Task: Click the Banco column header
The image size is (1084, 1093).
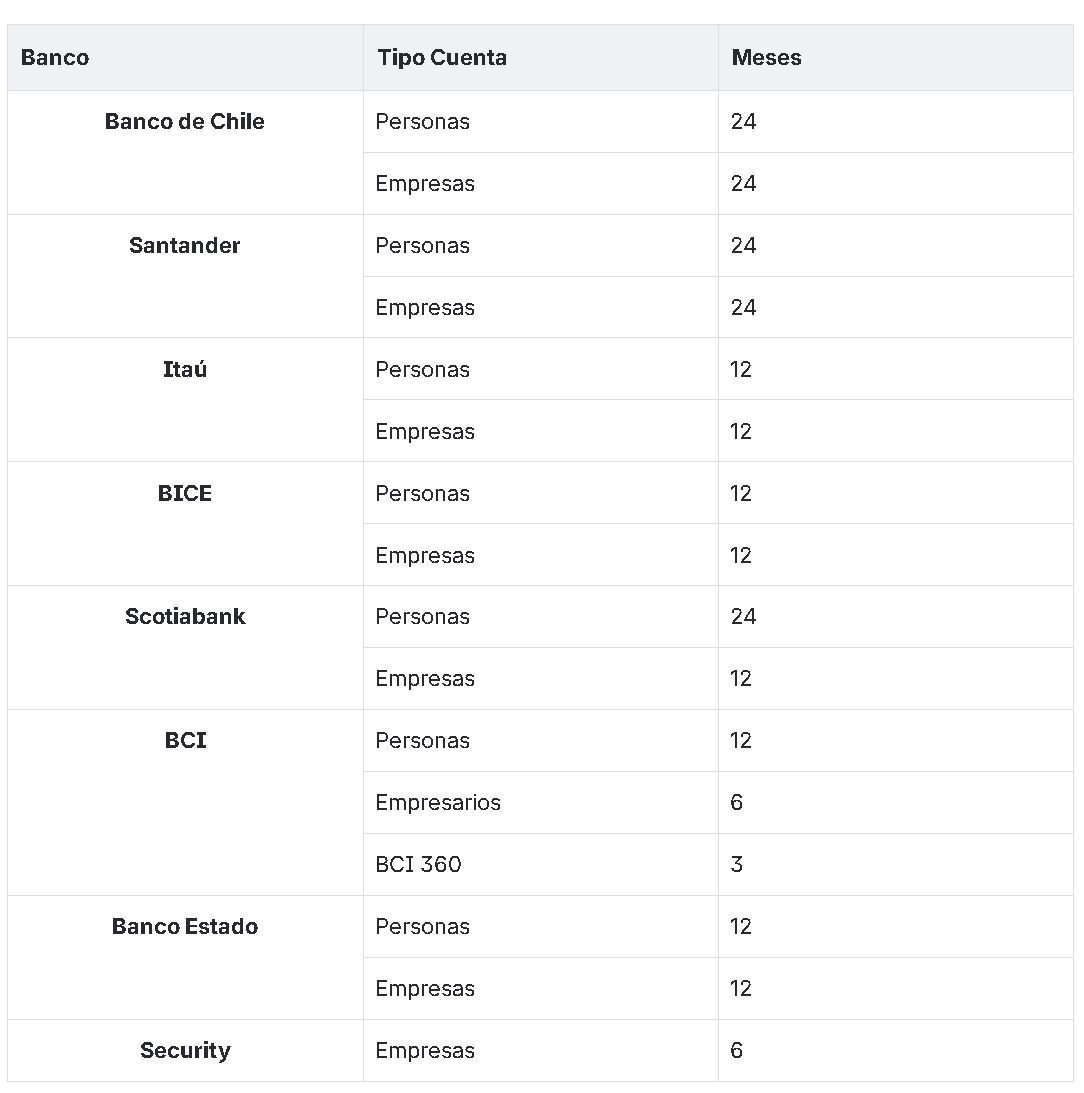Action: click(55, 58)
